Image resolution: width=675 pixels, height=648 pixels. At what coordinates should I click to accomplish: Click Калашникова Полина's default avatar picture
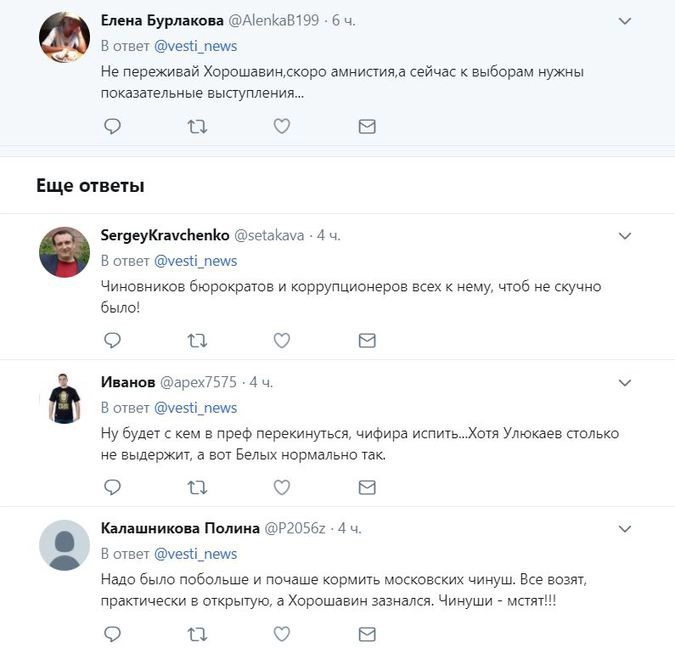tap(64, 545)
